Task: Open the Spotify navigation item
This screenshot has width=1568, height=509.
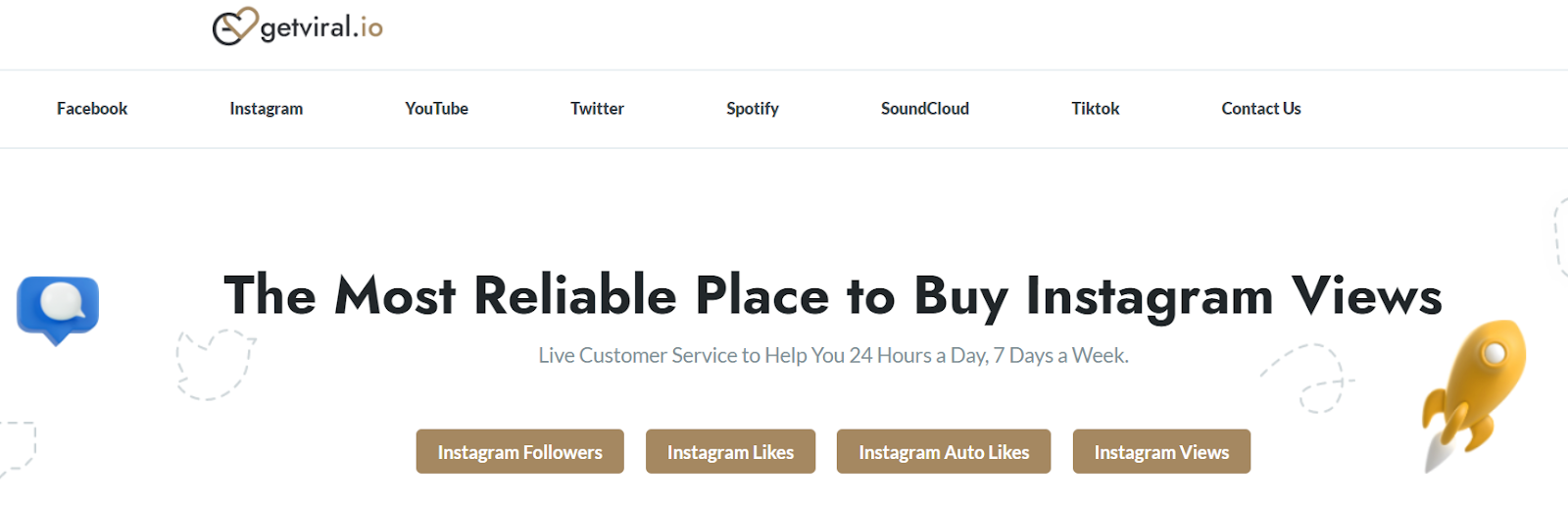Action: [x=753, y=109]
